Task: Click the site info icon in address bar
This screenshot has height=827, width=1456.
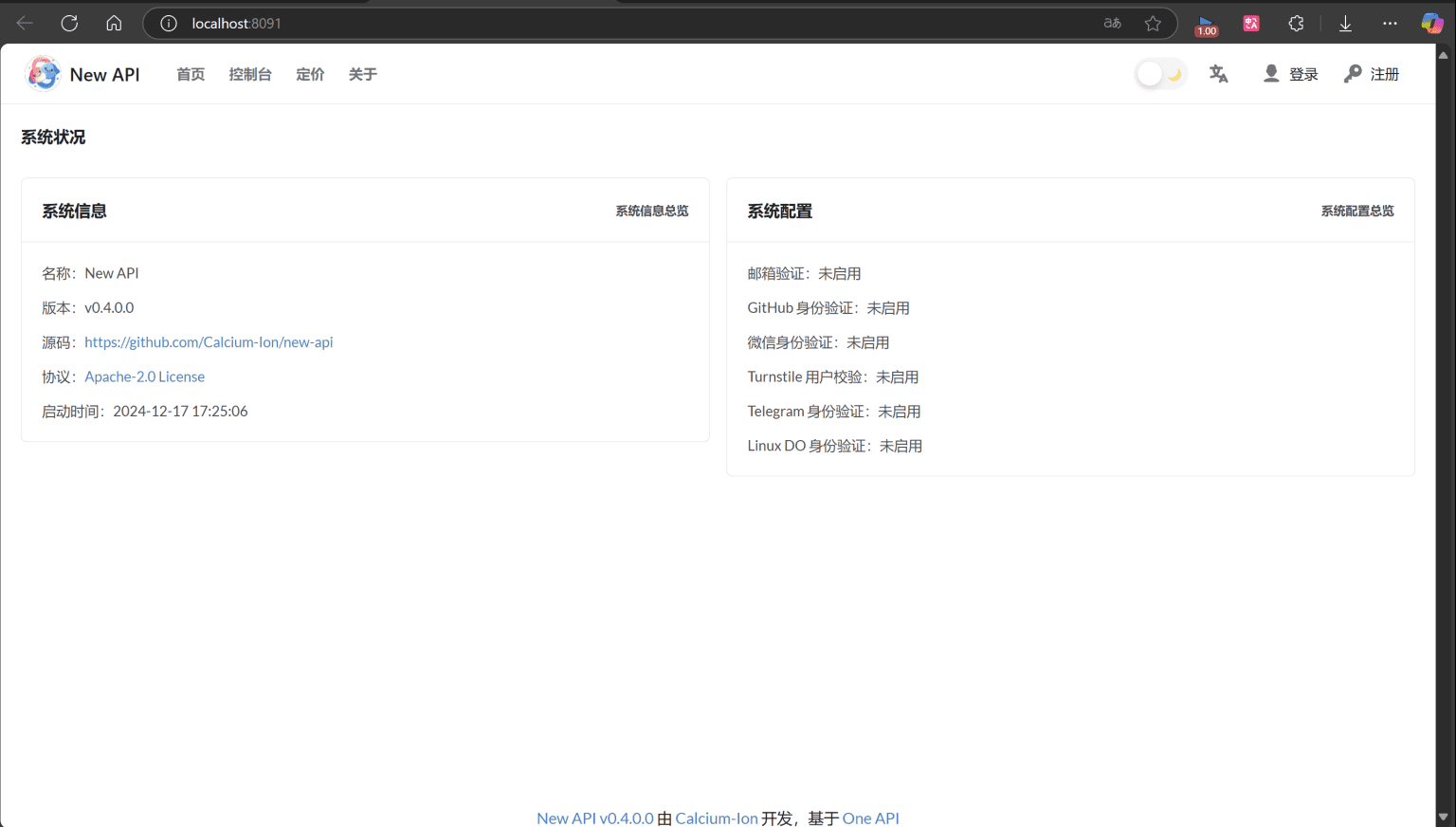Action: [x=168, y=23]
